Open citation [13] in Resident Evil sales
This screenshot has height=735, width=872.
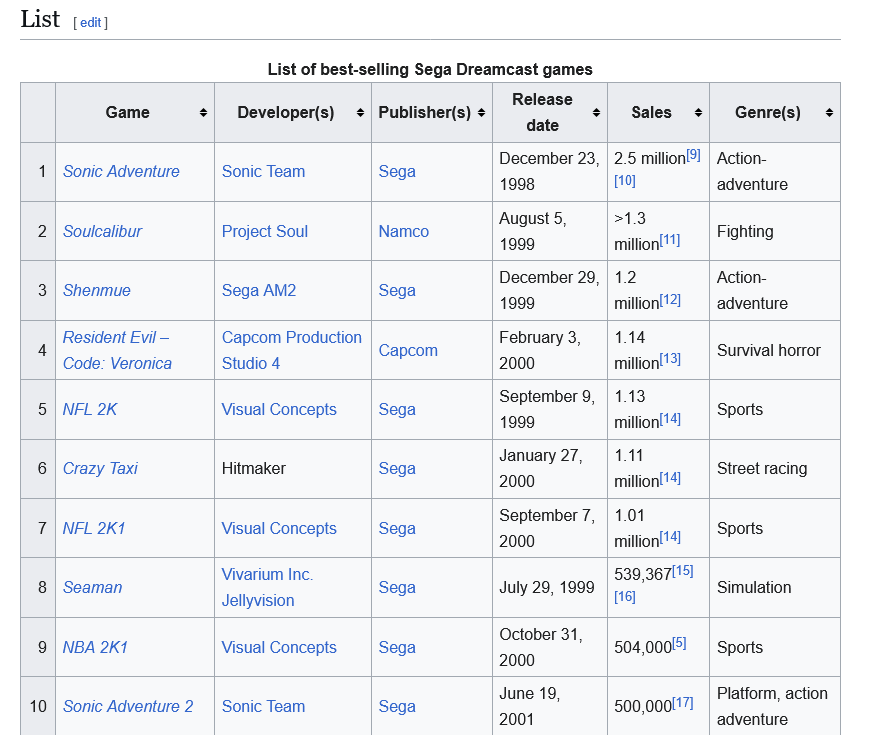tap(670, 359)
